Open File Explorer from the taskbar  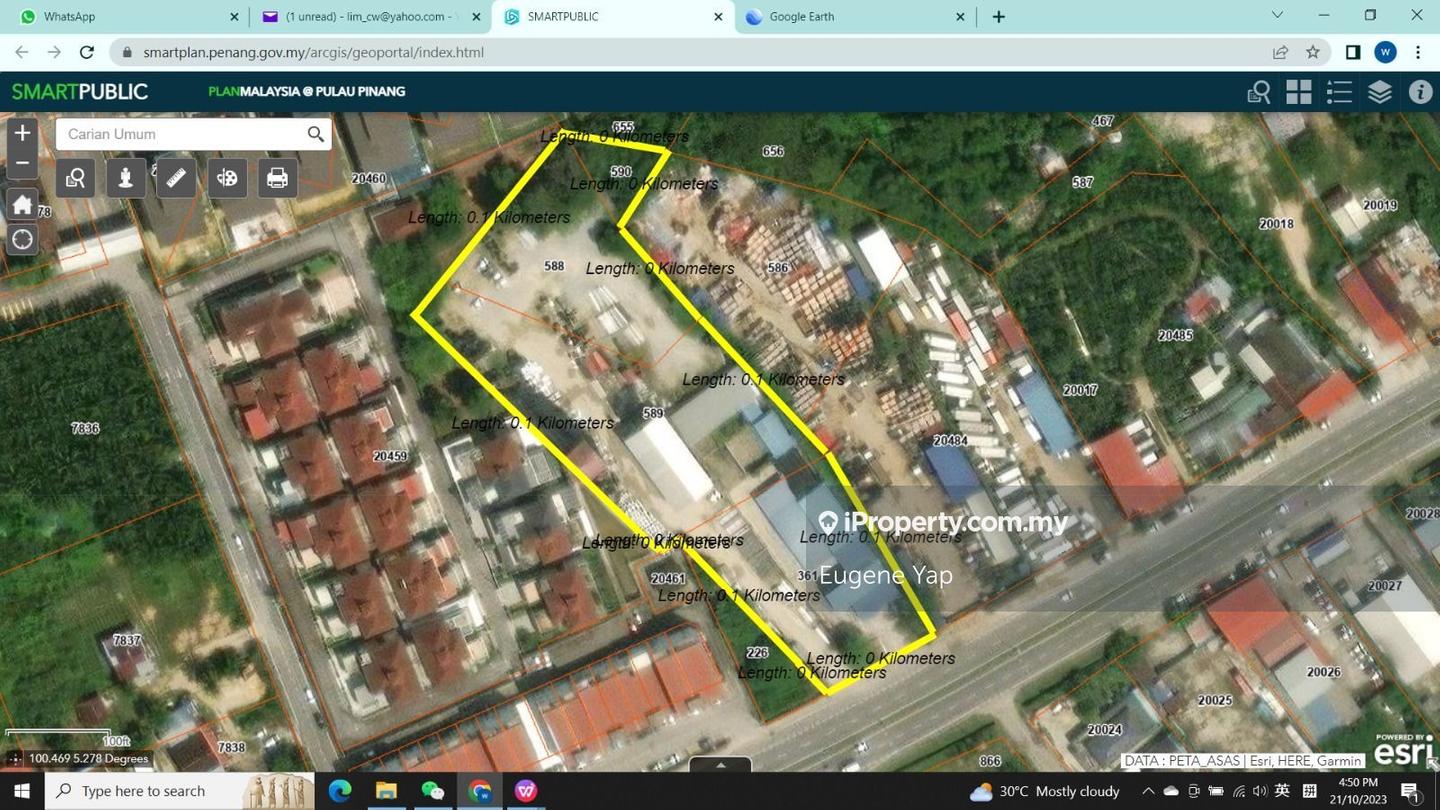(x=386, y=791)
